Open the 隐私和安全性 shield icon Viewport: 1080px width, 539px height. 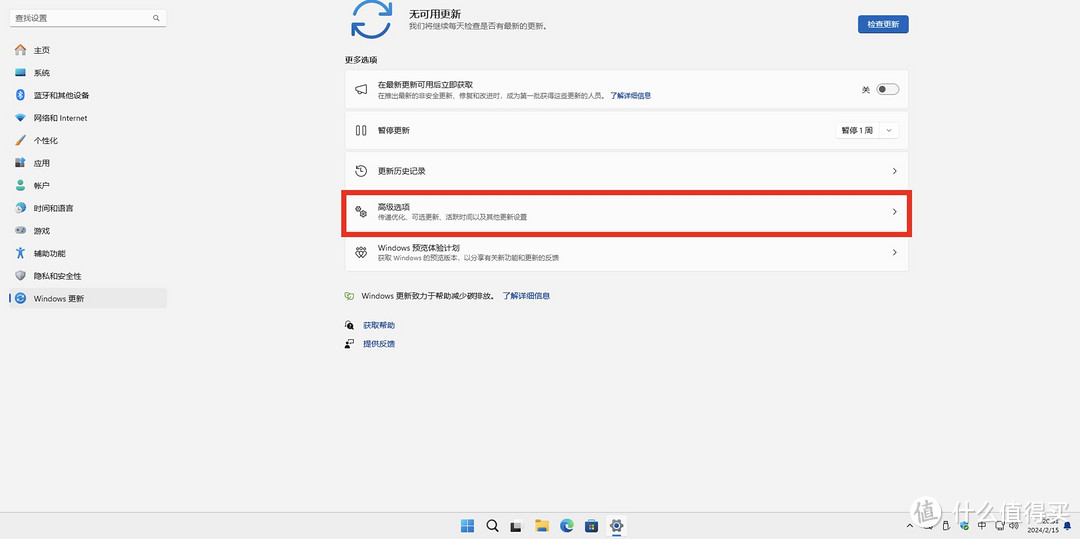point(21,276)
